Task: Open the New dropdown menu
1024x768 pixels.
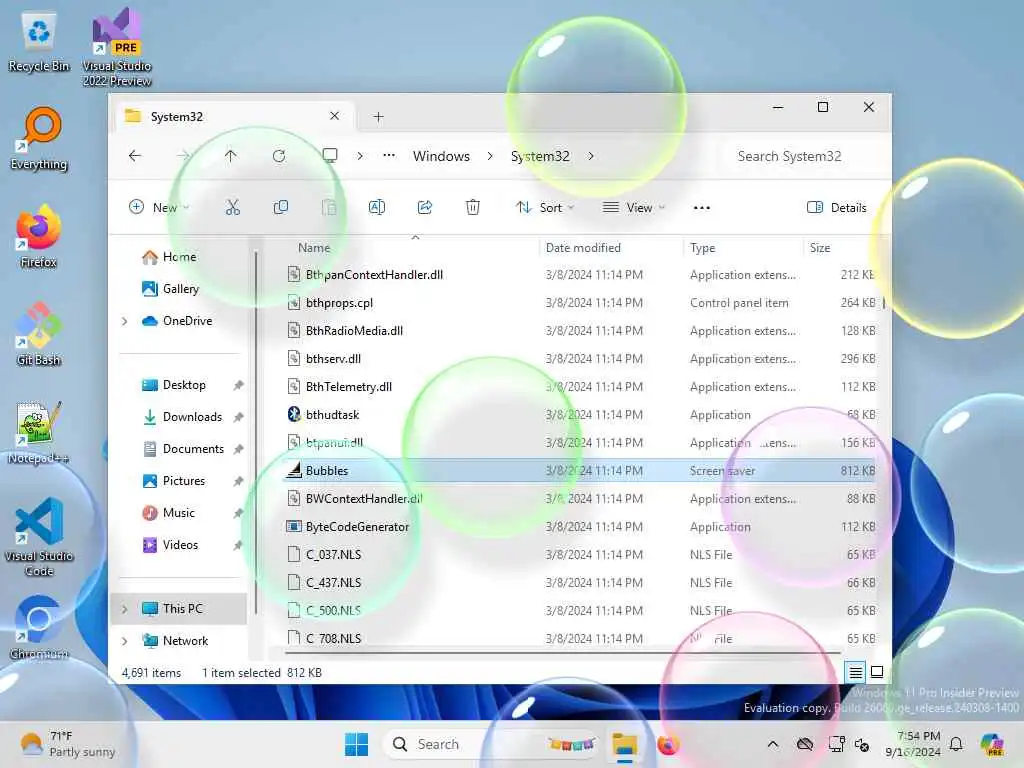Action: (x=159, y=208)
